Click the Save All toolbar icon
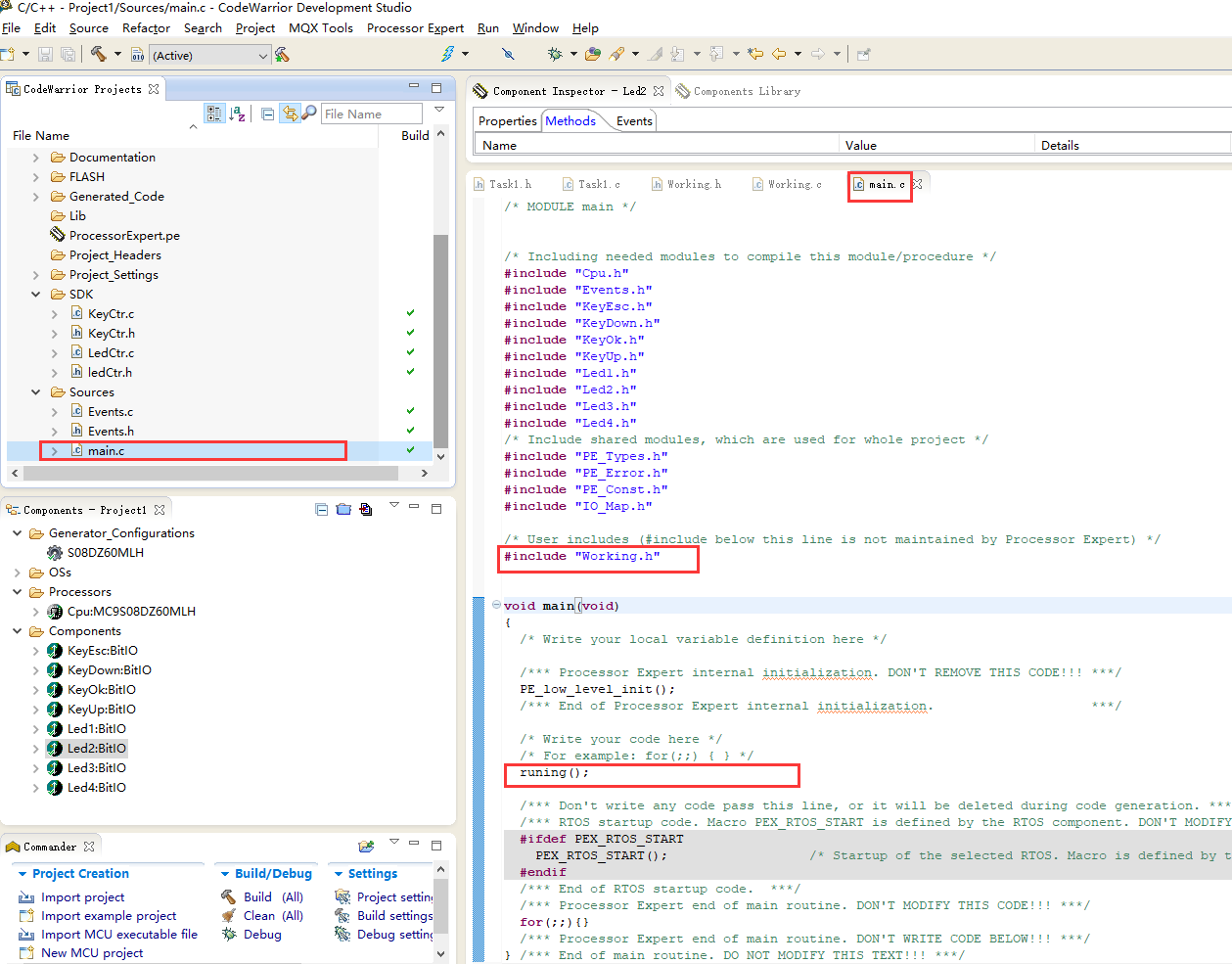1232x964 pixels. (x=68, y=55)
